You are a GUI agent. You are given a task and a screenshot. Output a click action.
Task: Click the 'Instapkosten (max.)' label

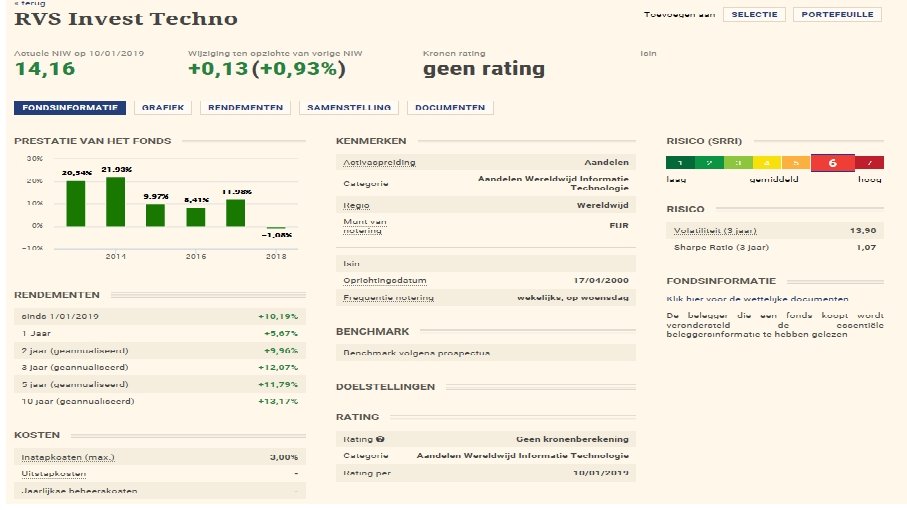click(x=68, y=457)
